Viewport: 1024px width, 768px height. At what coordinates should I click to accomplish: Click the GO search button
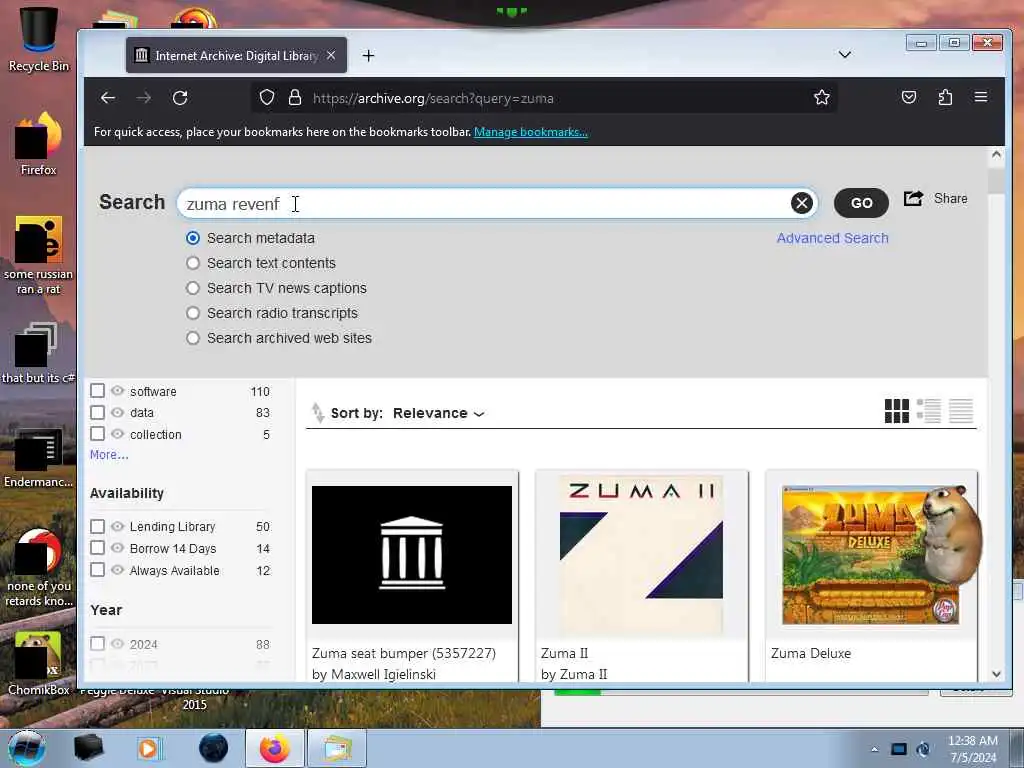tap(861, 203)
